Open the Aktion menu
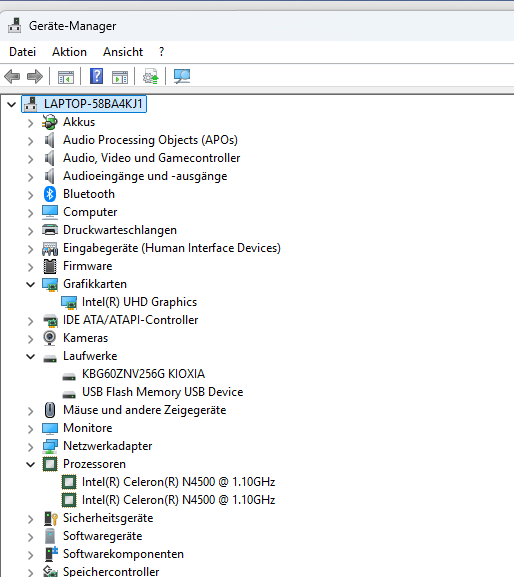514x577 pixels. (69, 52)
